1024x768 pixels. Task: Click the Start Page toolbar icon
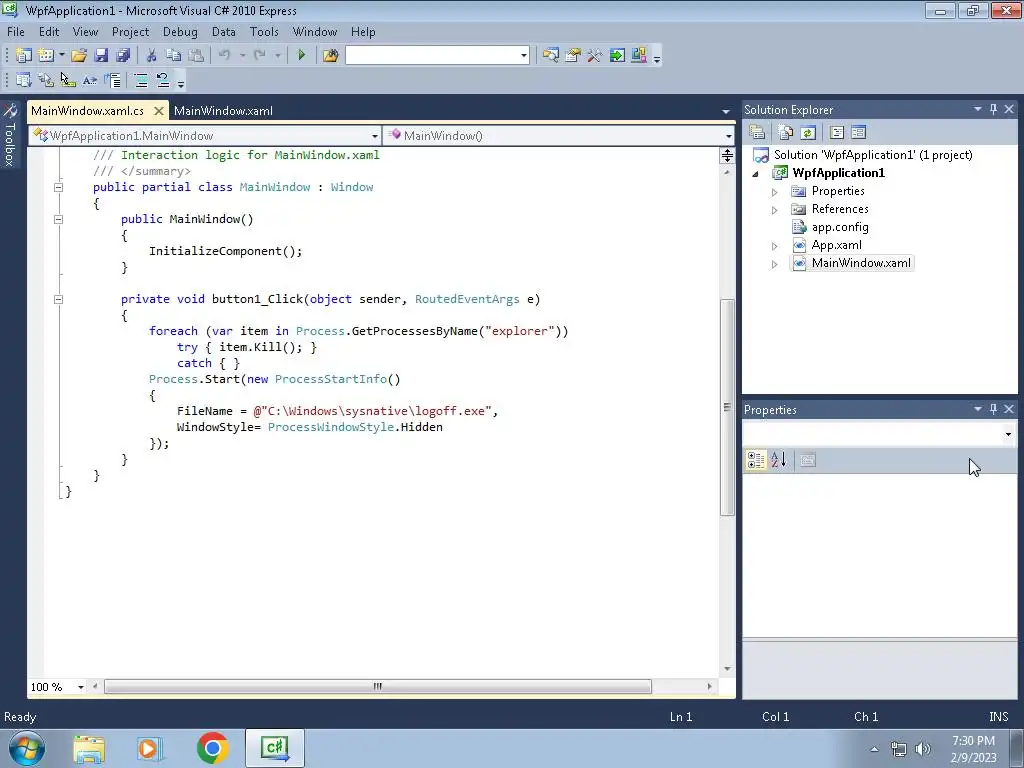coord(617,56)
